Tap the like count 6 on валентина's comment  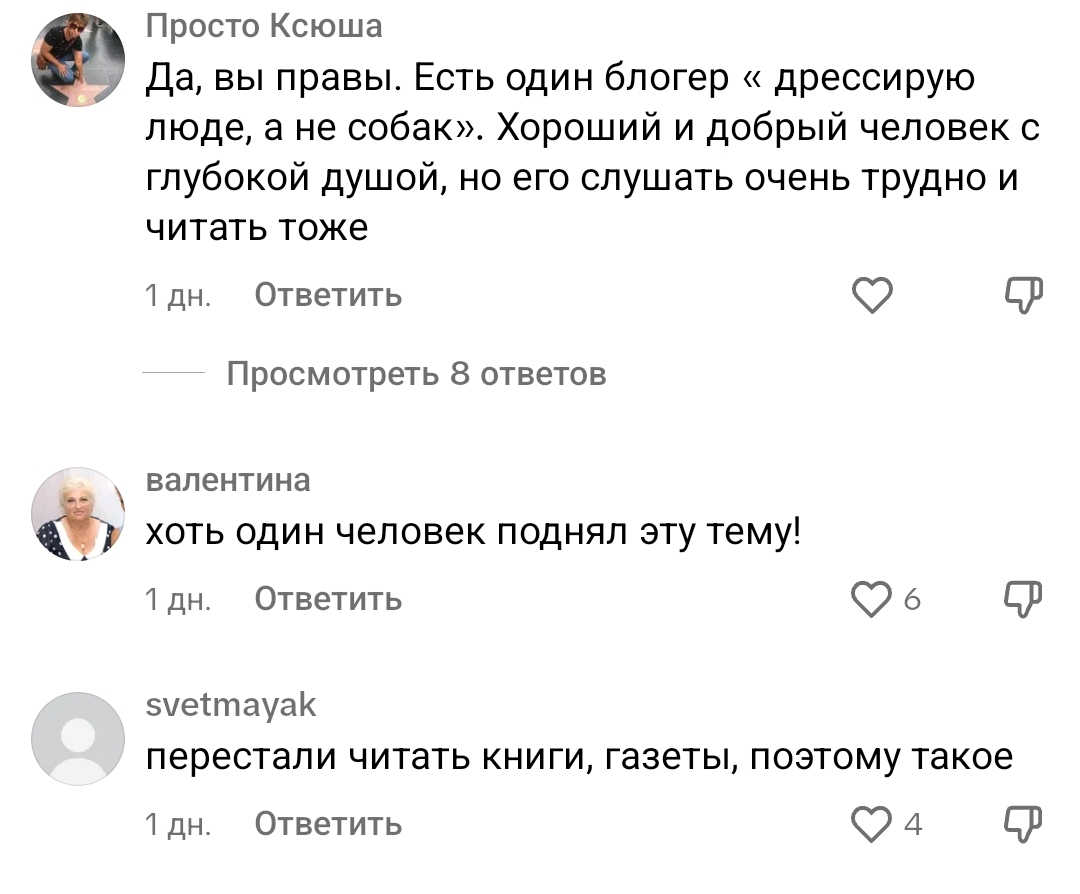(911, 599)
